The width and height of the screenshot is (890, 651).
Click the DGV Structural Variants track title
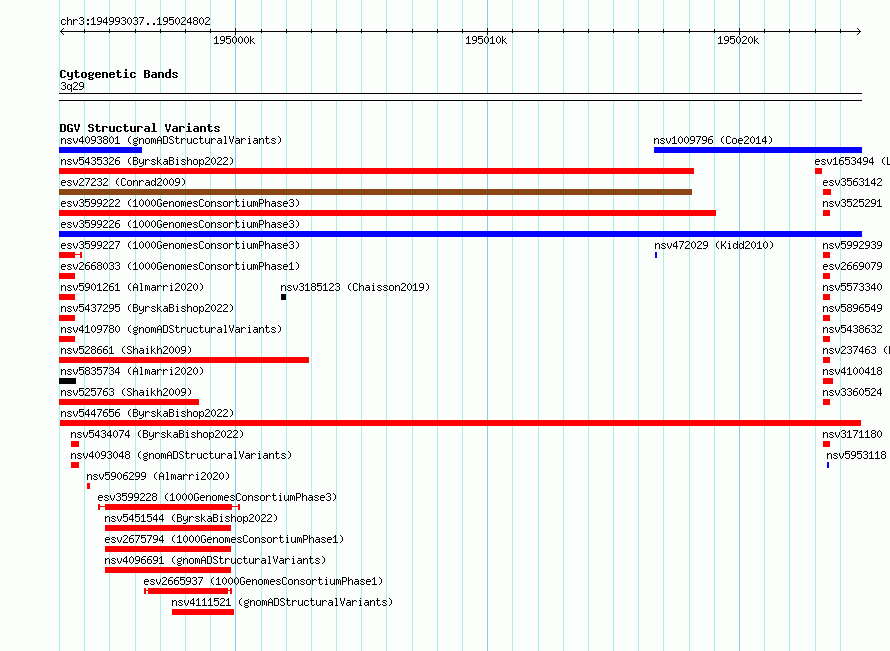(140, 128)
